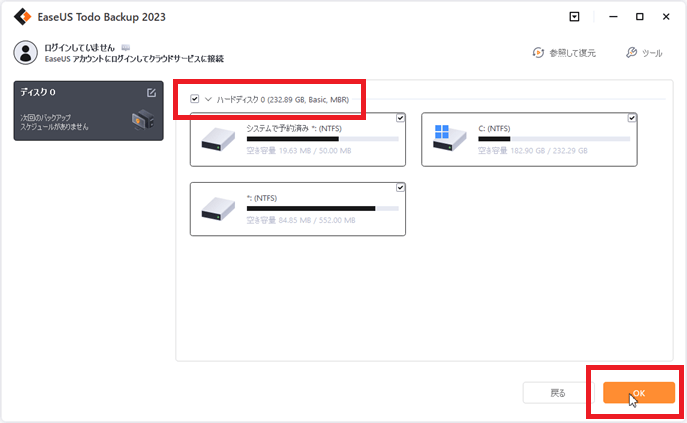Viewport: 687px width, 423px height.
Task: Open the title bar dropdown menu button
Action: 574,17
